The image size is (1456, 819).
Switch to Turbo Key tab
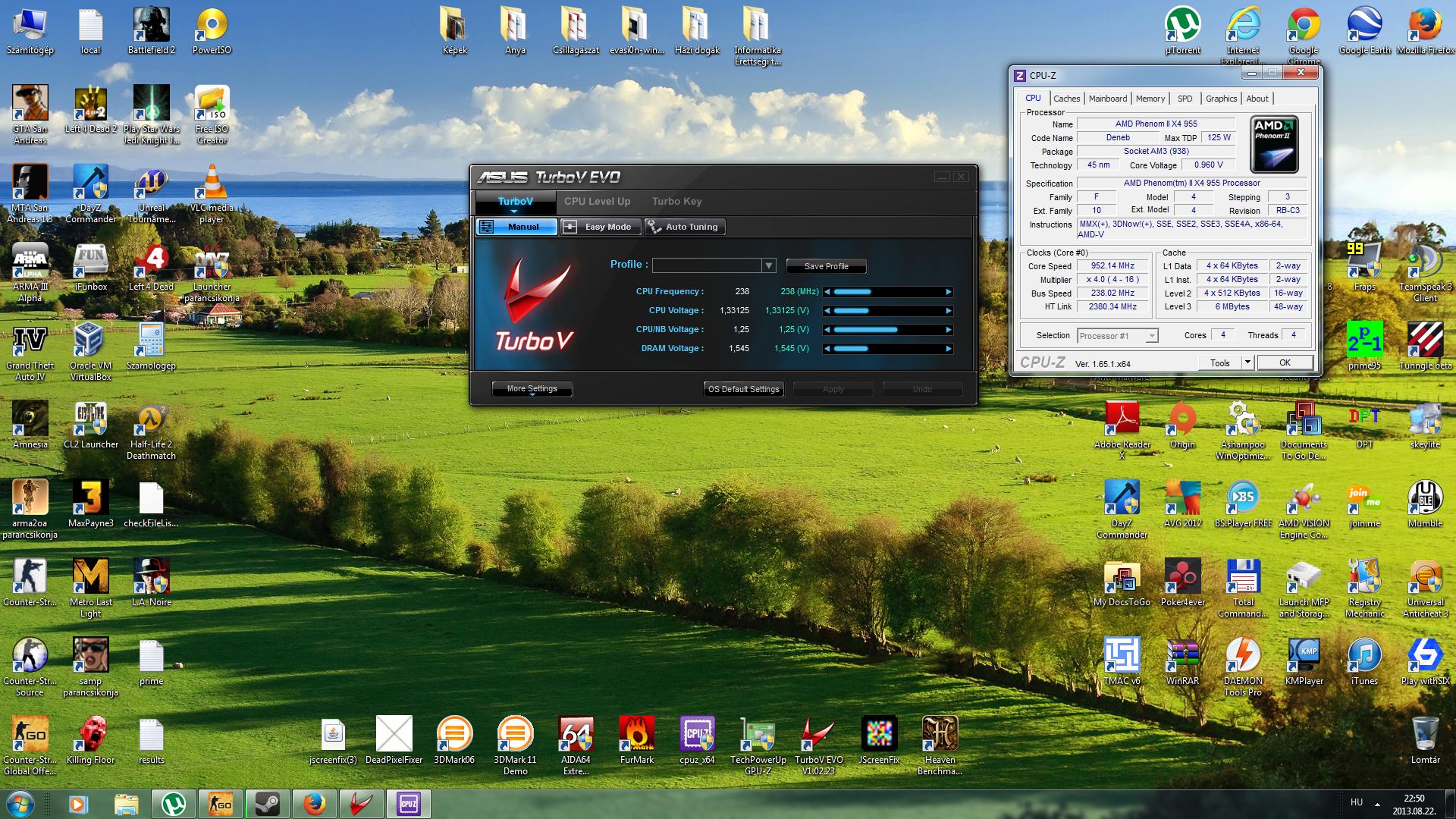coord(676,201)
